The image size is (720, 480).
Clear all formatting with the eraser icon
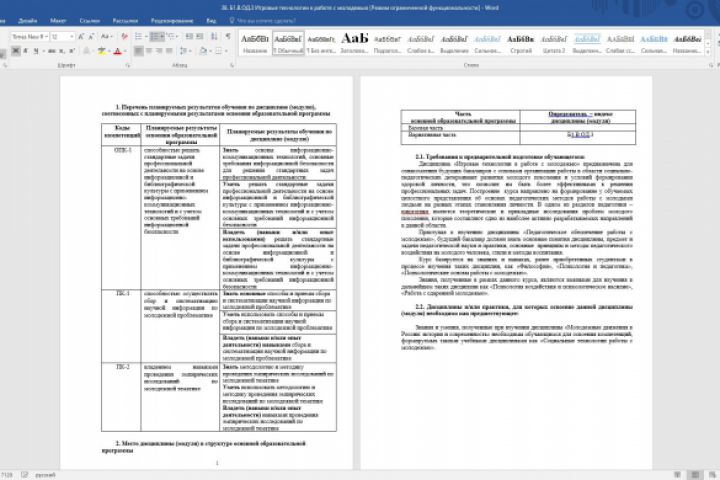(x=124, y=37)
